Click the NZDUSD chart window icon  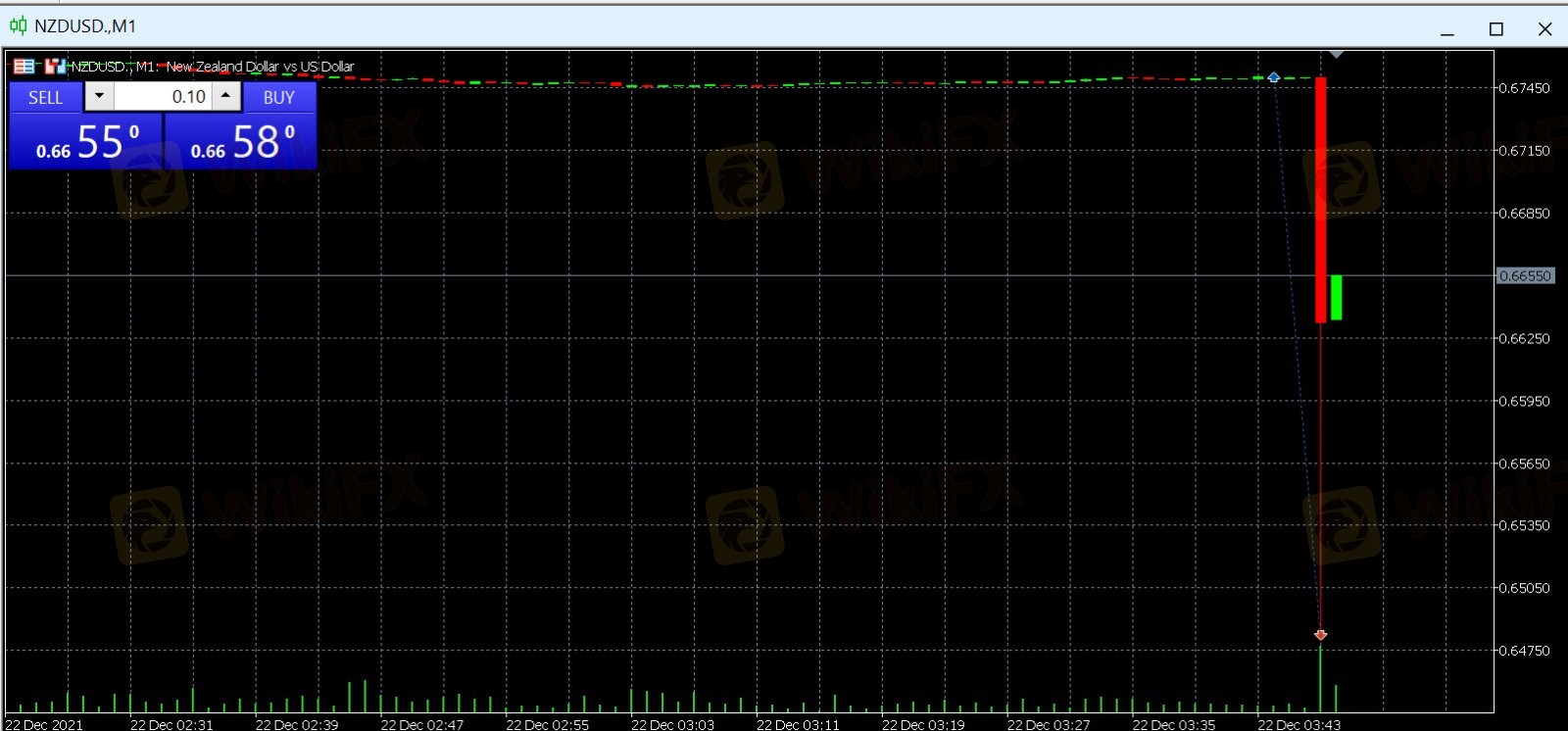(x=18, y=25)
